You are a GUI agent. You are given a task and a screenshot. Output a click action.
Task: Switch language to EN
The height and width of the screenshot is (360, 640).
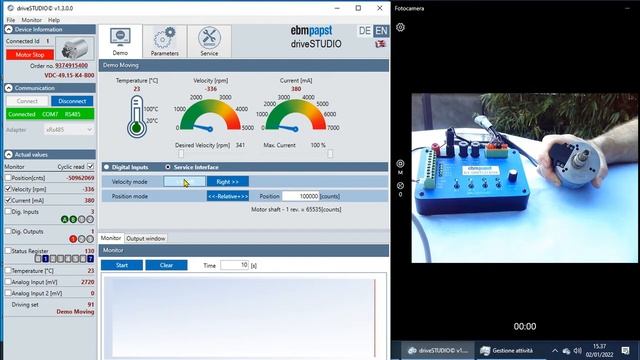[x=381, y=31]
